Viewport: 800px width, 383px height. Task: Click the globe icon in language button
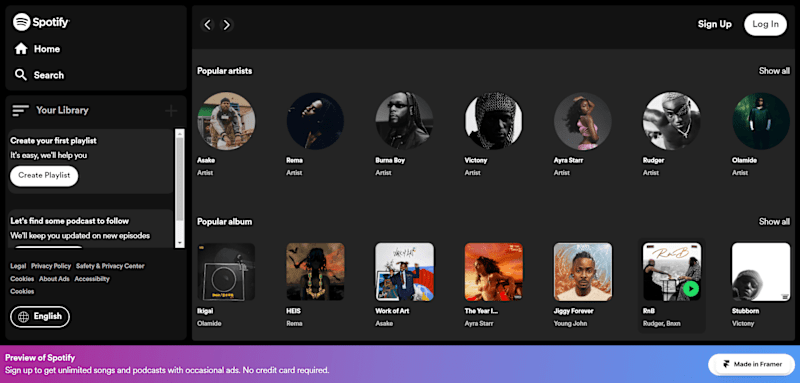[x=23, y=317]
